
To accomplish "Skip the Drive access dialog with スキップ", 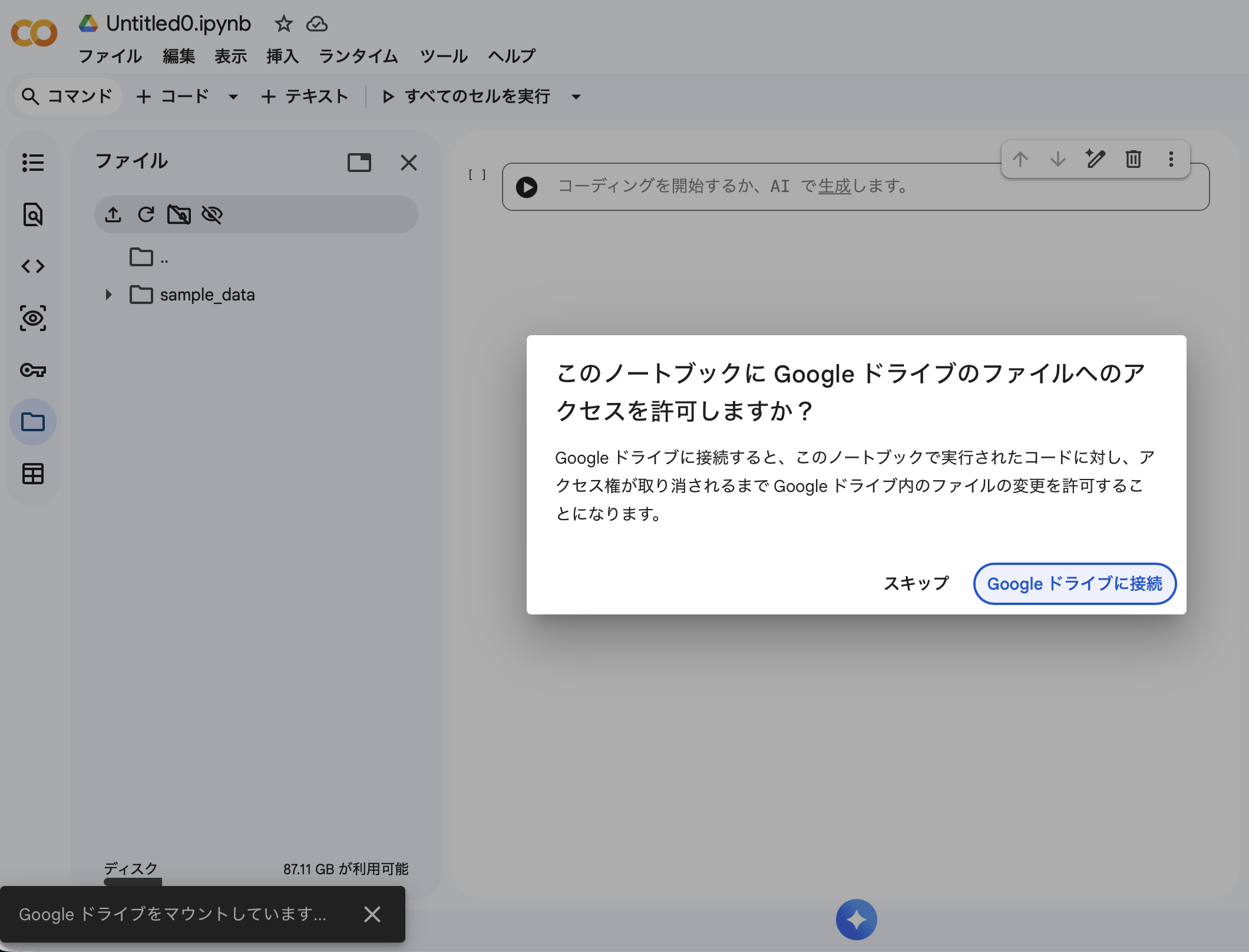I will [915, 583].
